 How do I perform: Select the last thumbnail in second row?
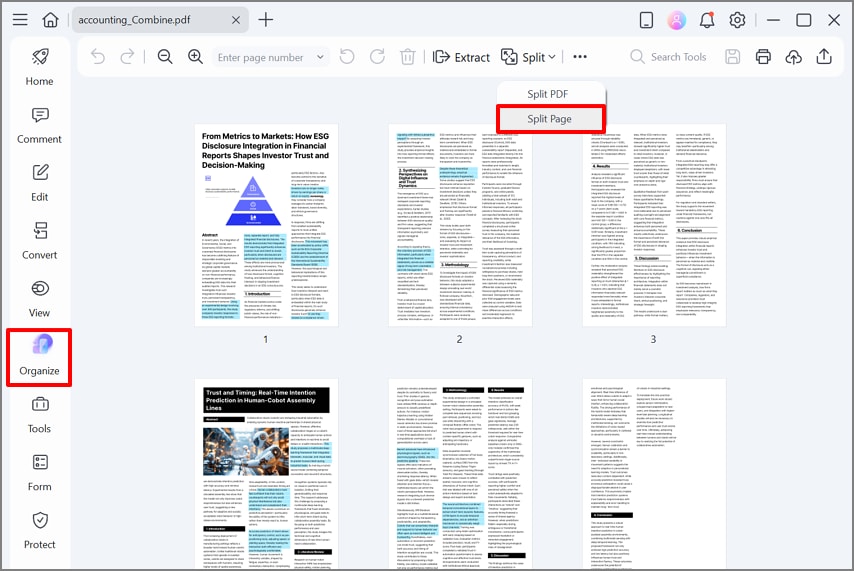pos(654,475)
